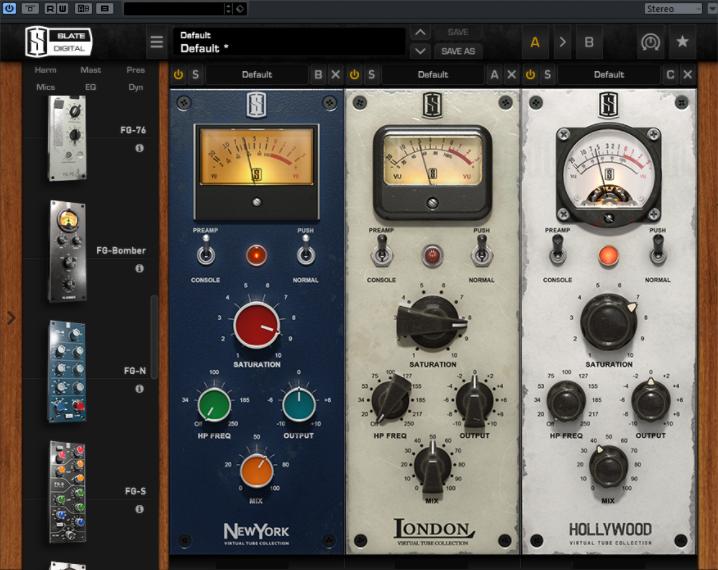Click the teal New York OUTPUT knob
Image resolution: width=718 pixels, height=570 pixels.
299,405
